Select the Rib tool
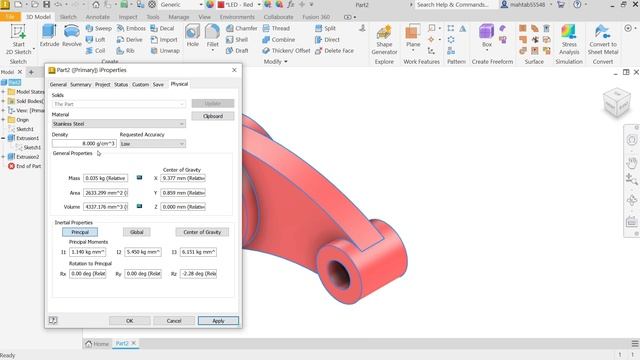Viewport: 640px width, 360px height. tap(125, 51)
